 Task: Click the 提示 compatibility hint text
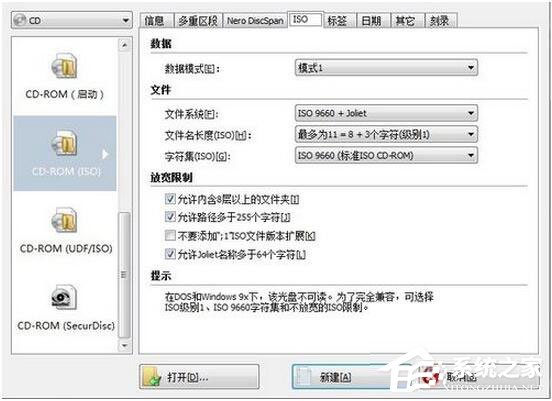click(299, 302)
